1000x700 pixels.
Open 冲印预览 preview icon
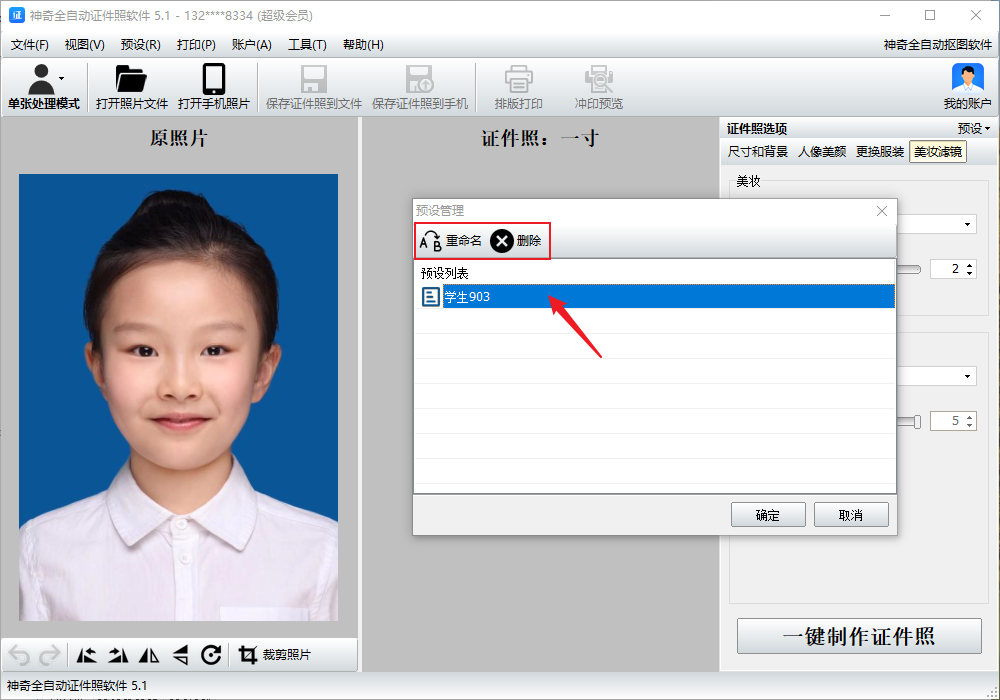[x=598, y=80]
